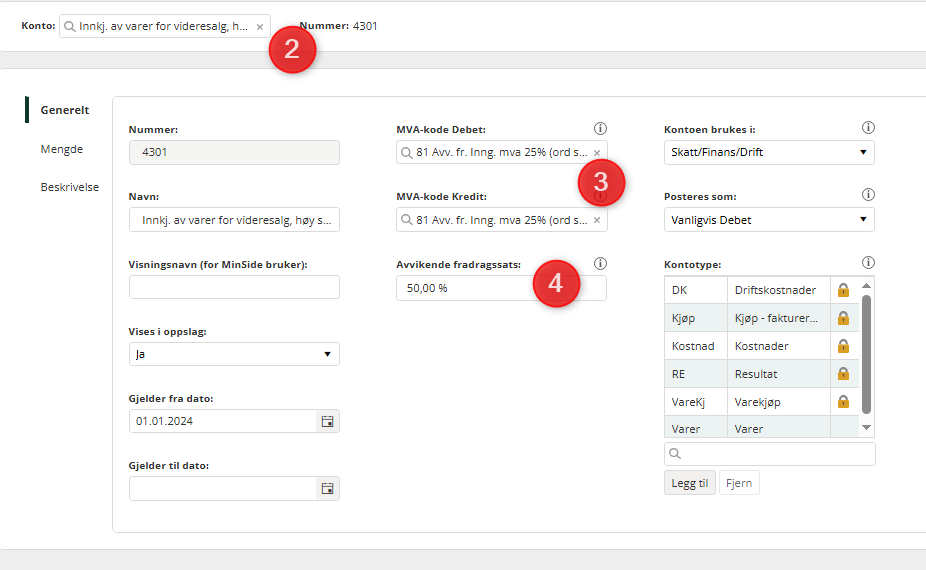Screen dimensions: 926x570
Task: Click the info icon beside Posteres som
Action: [x=868, y=194]
